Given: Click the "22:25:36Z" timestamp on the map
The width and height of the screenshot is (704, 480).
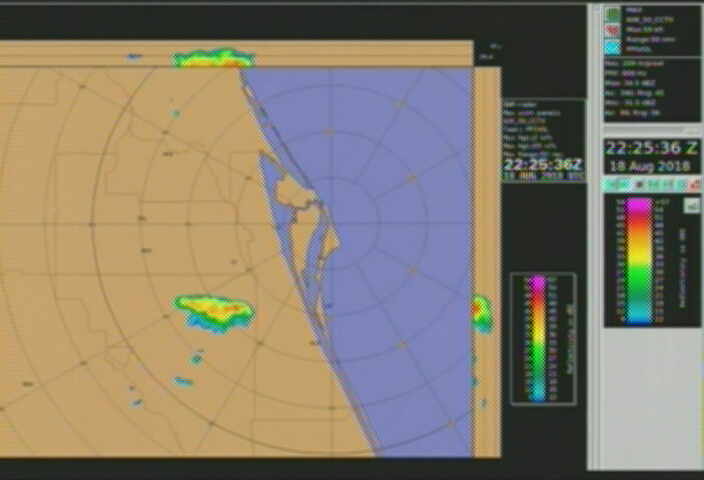Looking at the screenshot, I should point(543,164).
